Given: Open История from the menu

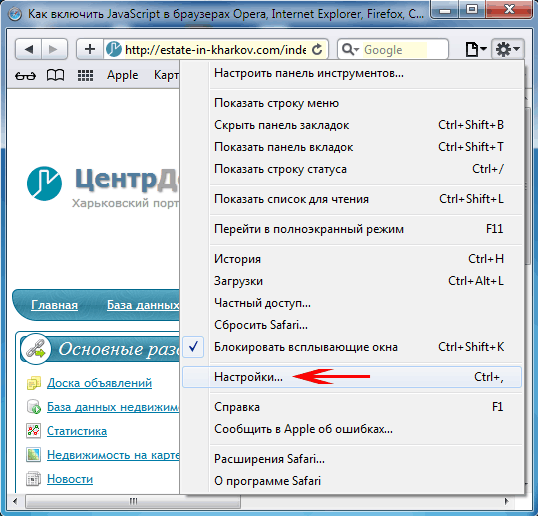Looking at the screenshot, I should click(x=352, y=259).
